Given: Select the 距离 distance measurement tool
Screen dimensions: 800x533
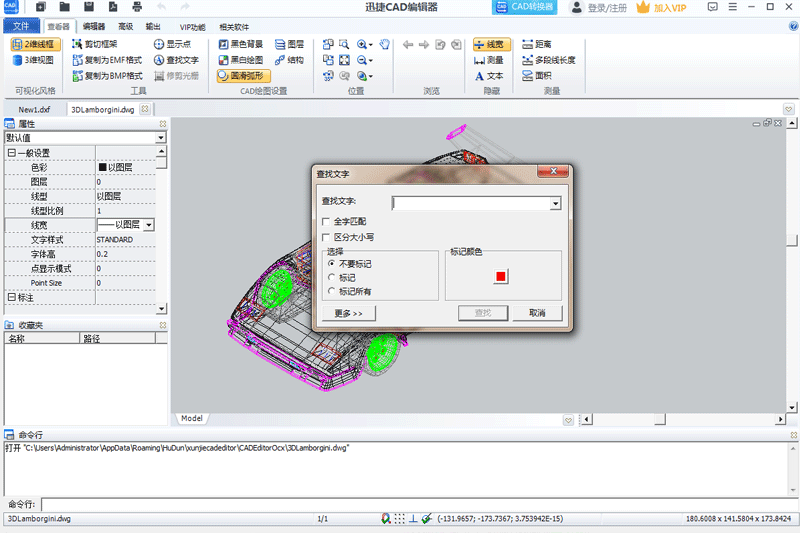Looking at the screenshot, I should [x=537, y=44].
